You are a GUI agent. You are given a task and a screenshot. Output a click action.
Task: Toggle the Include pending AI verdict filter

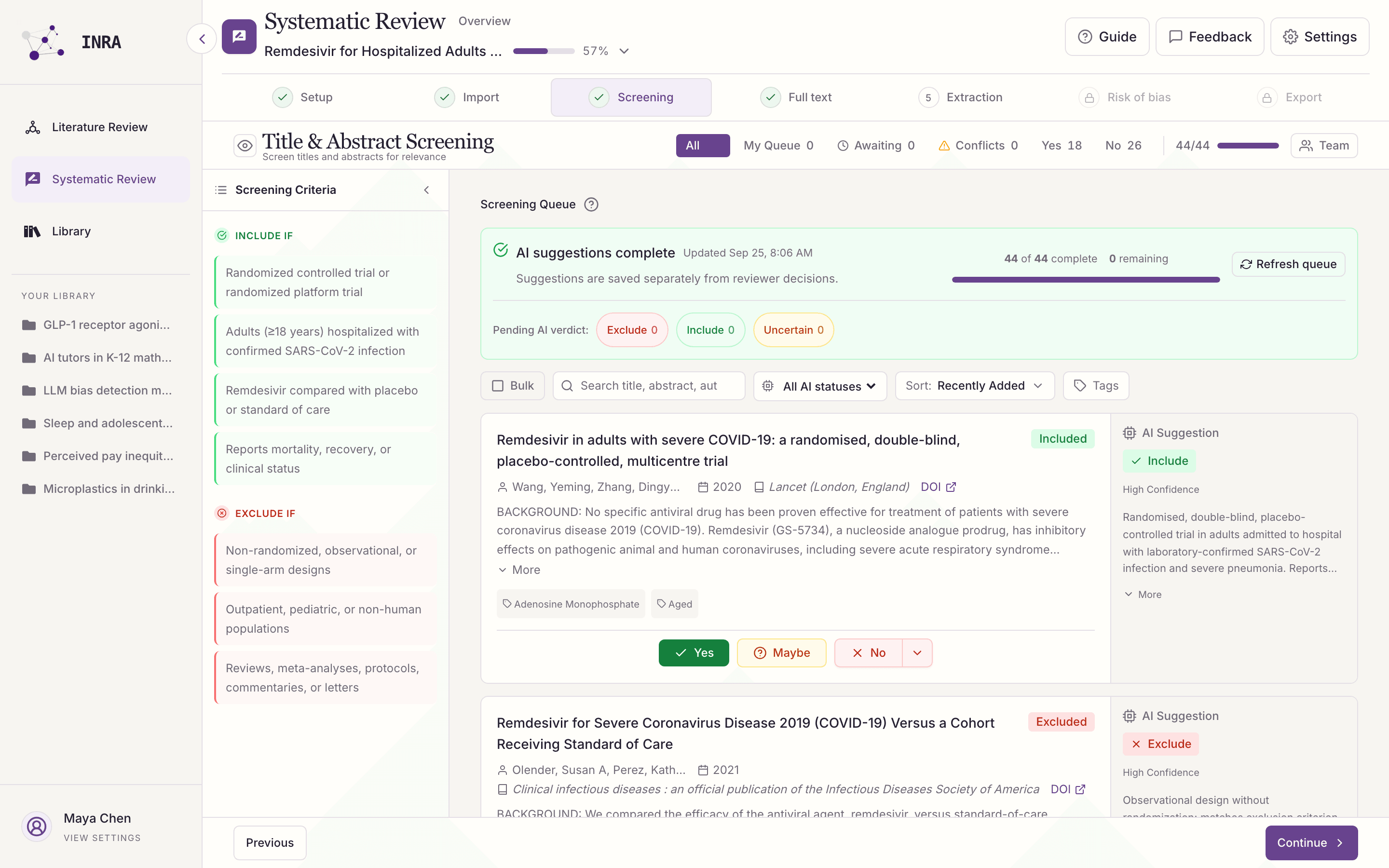click(710, 330)
